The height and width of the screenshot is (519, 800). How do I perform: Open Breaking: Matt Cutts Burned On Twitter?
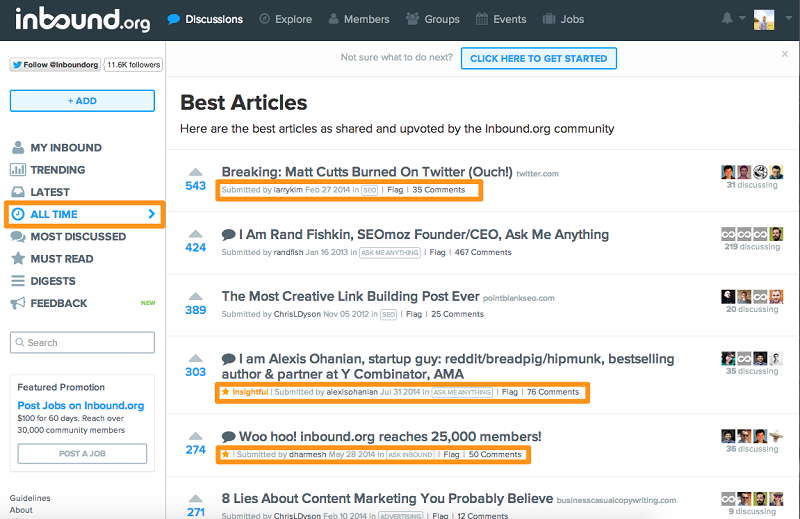click(x=367, y=172)
